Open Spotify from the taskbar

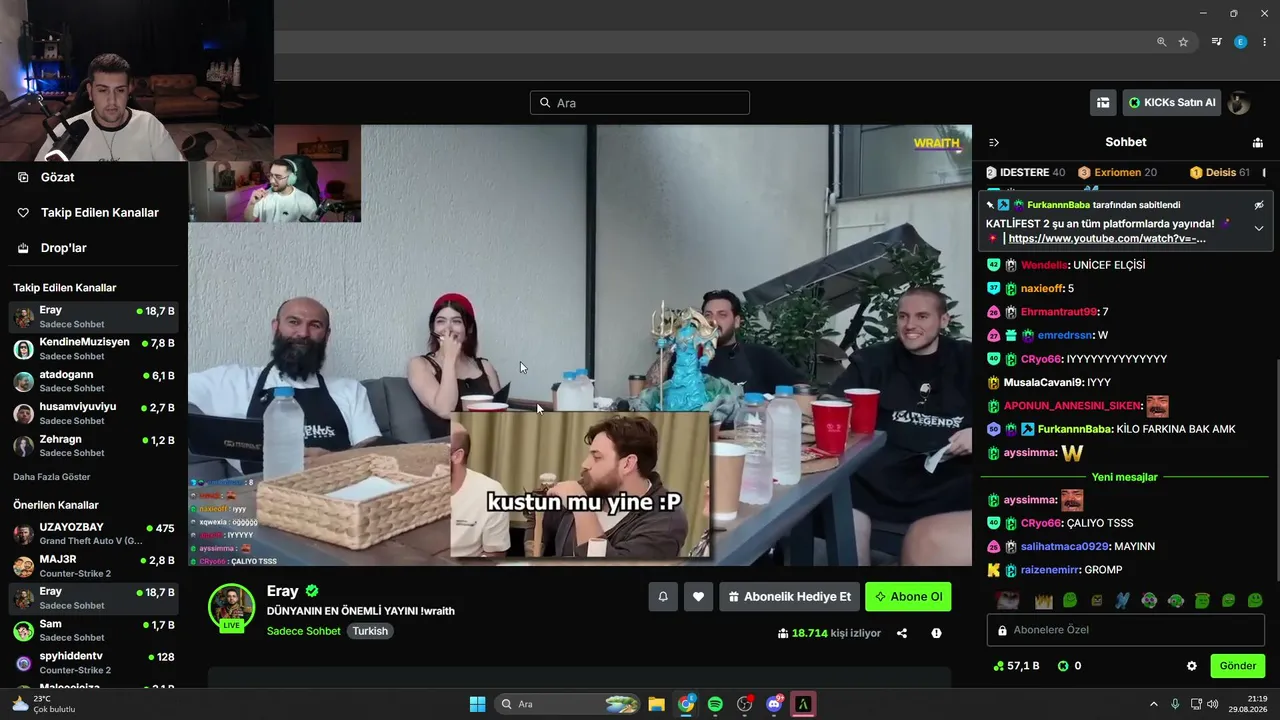(x=715, y=704)
